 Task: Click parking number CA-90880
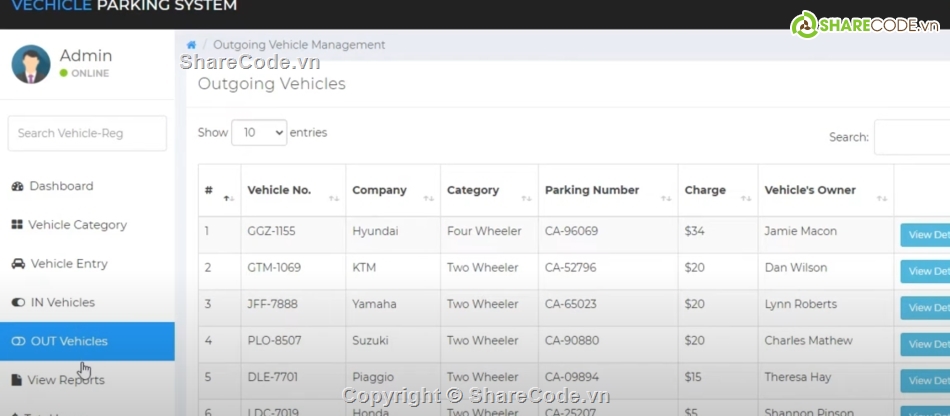(572, 340)
